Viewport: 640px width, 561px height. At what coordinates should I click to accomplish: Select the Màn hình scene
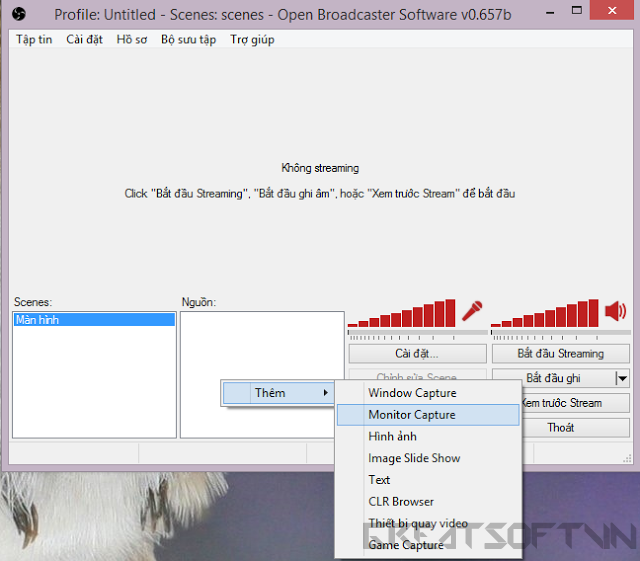(94, 320)
